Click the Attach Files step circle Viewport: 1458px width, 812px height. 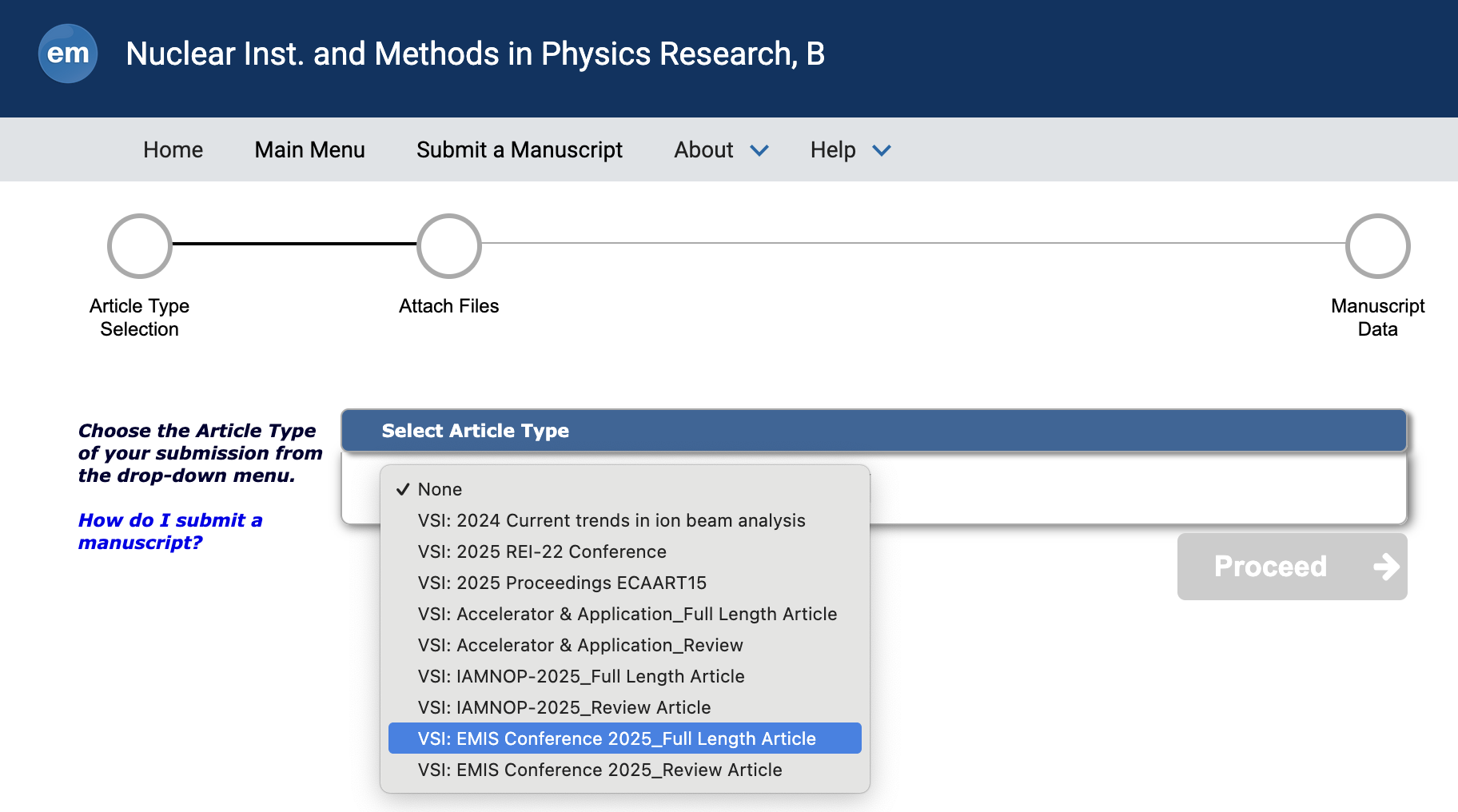[449, 246]
